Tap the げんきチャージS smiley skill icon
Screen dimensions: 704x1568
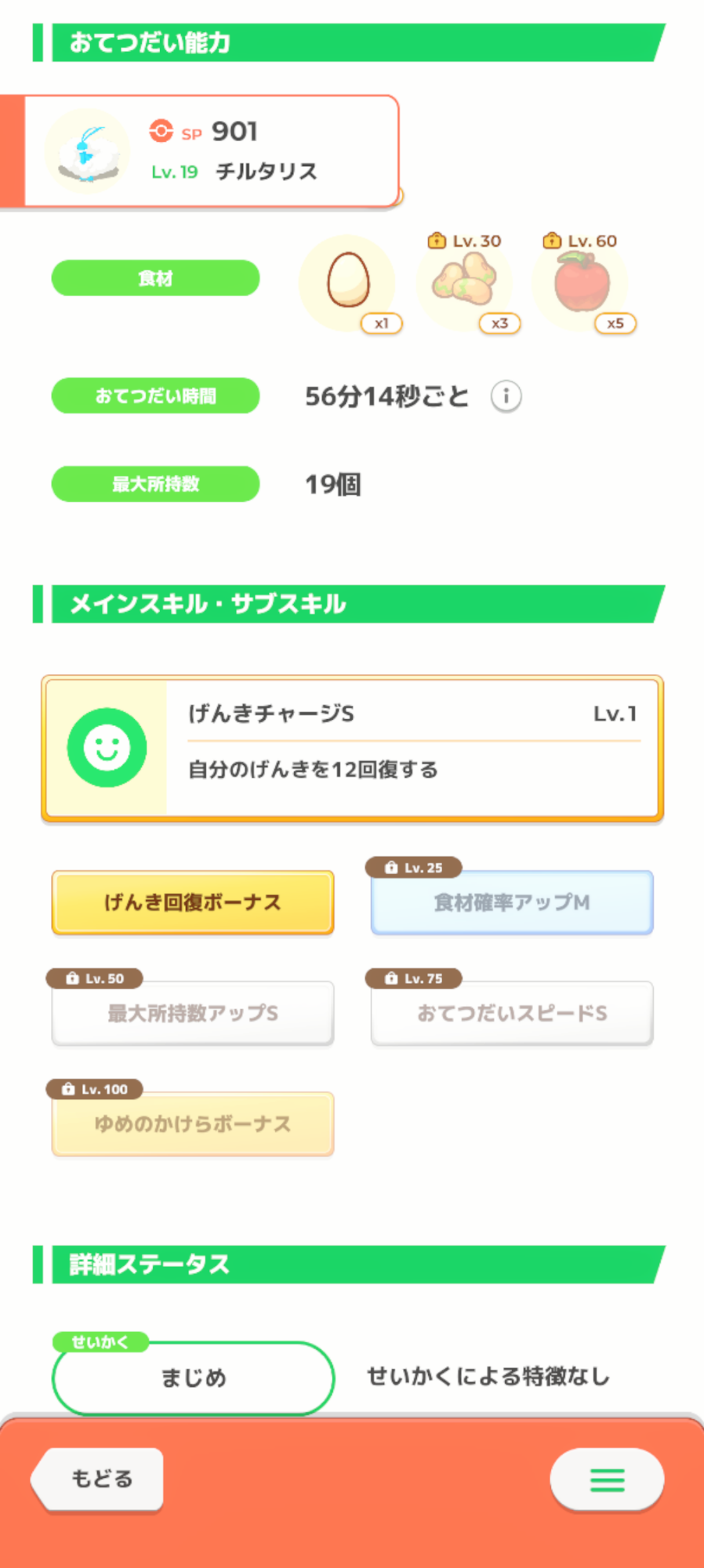(x=107, y=747)
